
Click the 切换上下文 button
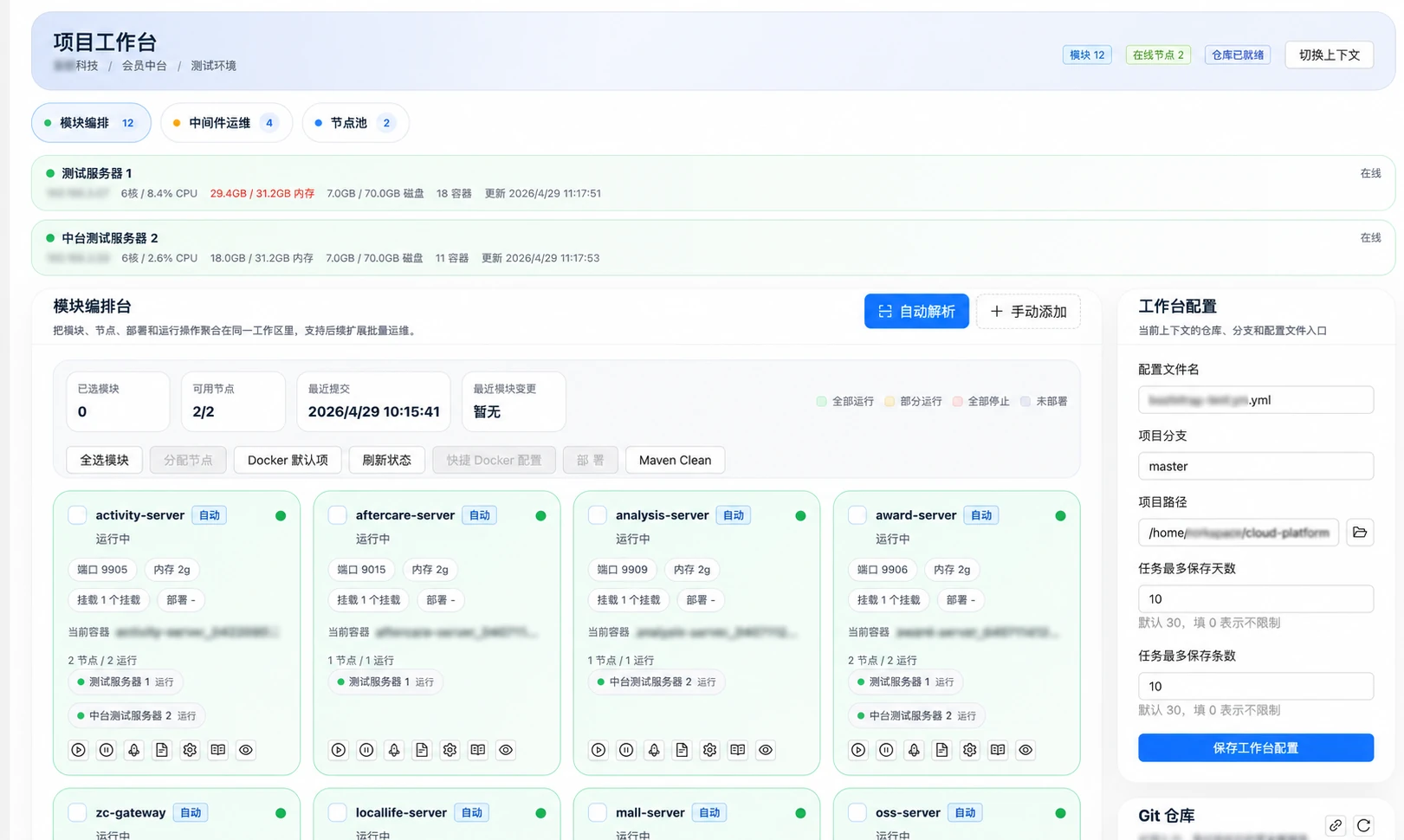(x=1330, y=55)
